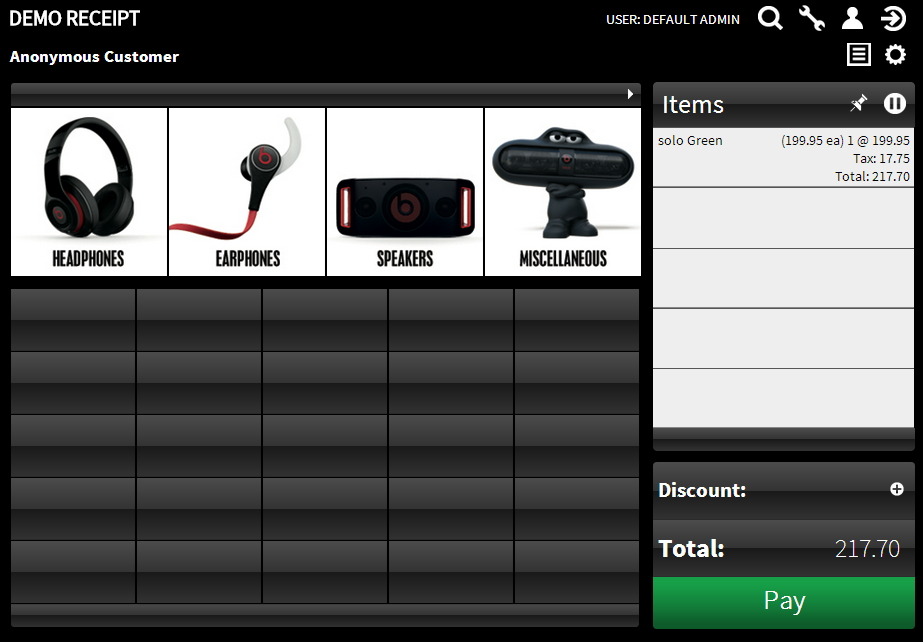Click the first empty product grid button
The width and height of the screenshot is (923, 642).
pos(73,320)
